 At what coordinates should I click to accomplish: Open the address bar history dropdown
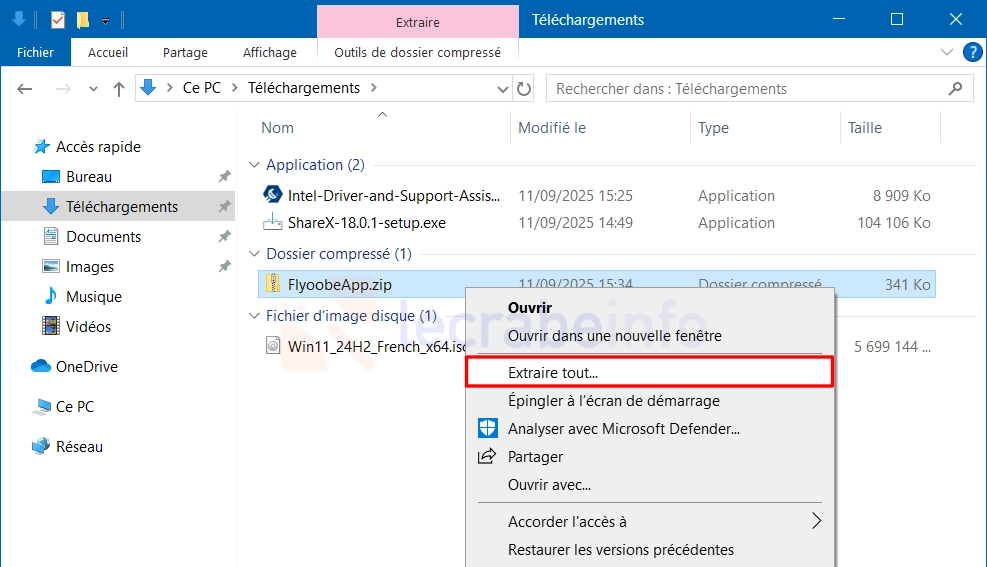click(x=502, y=89)
